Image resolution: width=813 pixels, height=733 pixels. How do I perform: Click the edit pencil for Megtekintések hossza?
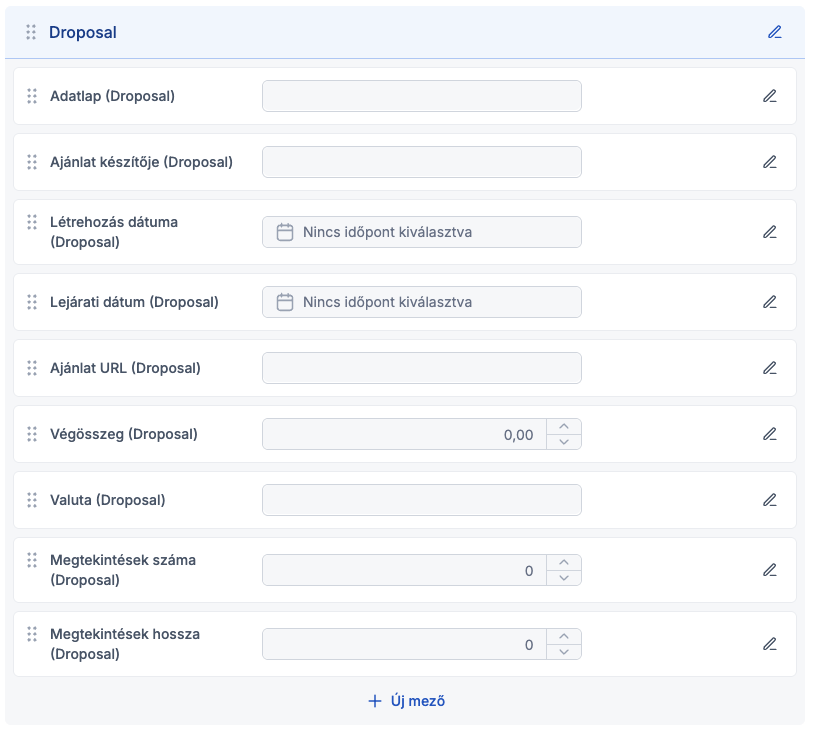pyautogui.click(x=769, y=644)
